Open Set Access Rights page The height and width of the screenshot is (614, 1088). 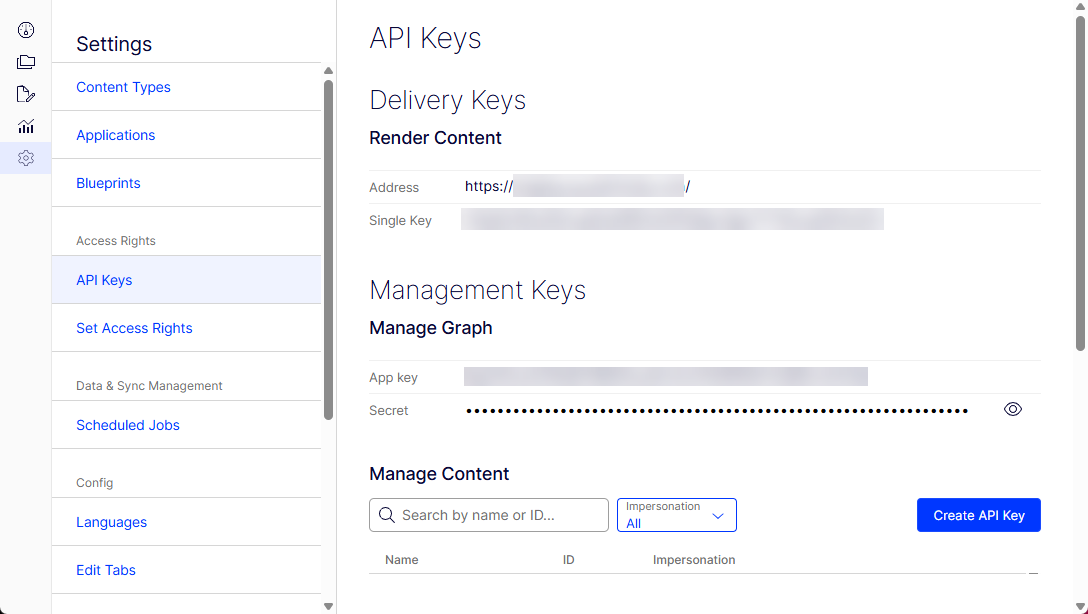coord(134,328)
